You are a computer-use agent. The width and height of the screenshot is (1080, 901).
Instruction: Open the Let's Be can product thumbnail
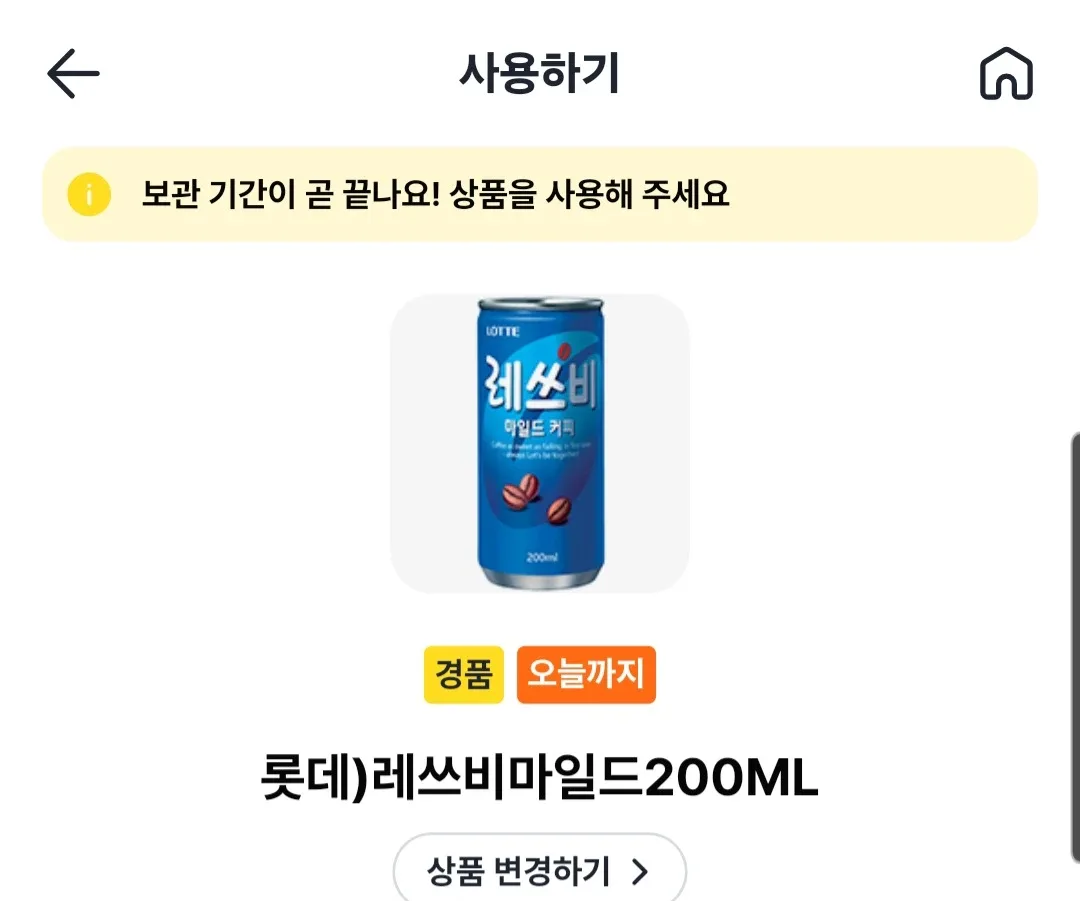click(x=539, y=443)
